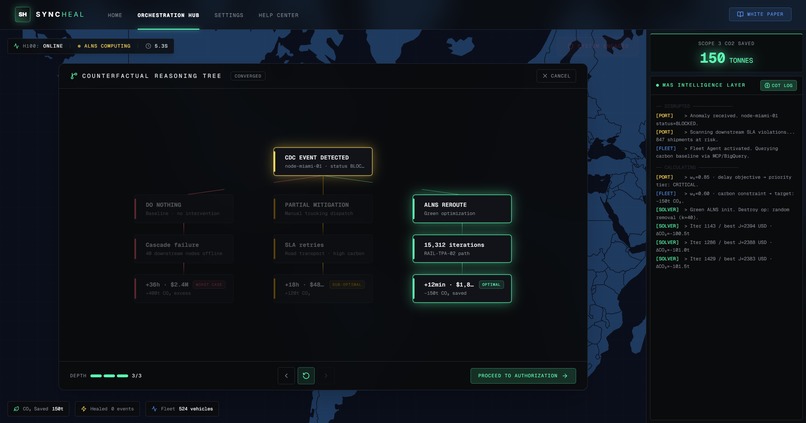
Task: Open the CoT Log button
Action: [778, 85]
